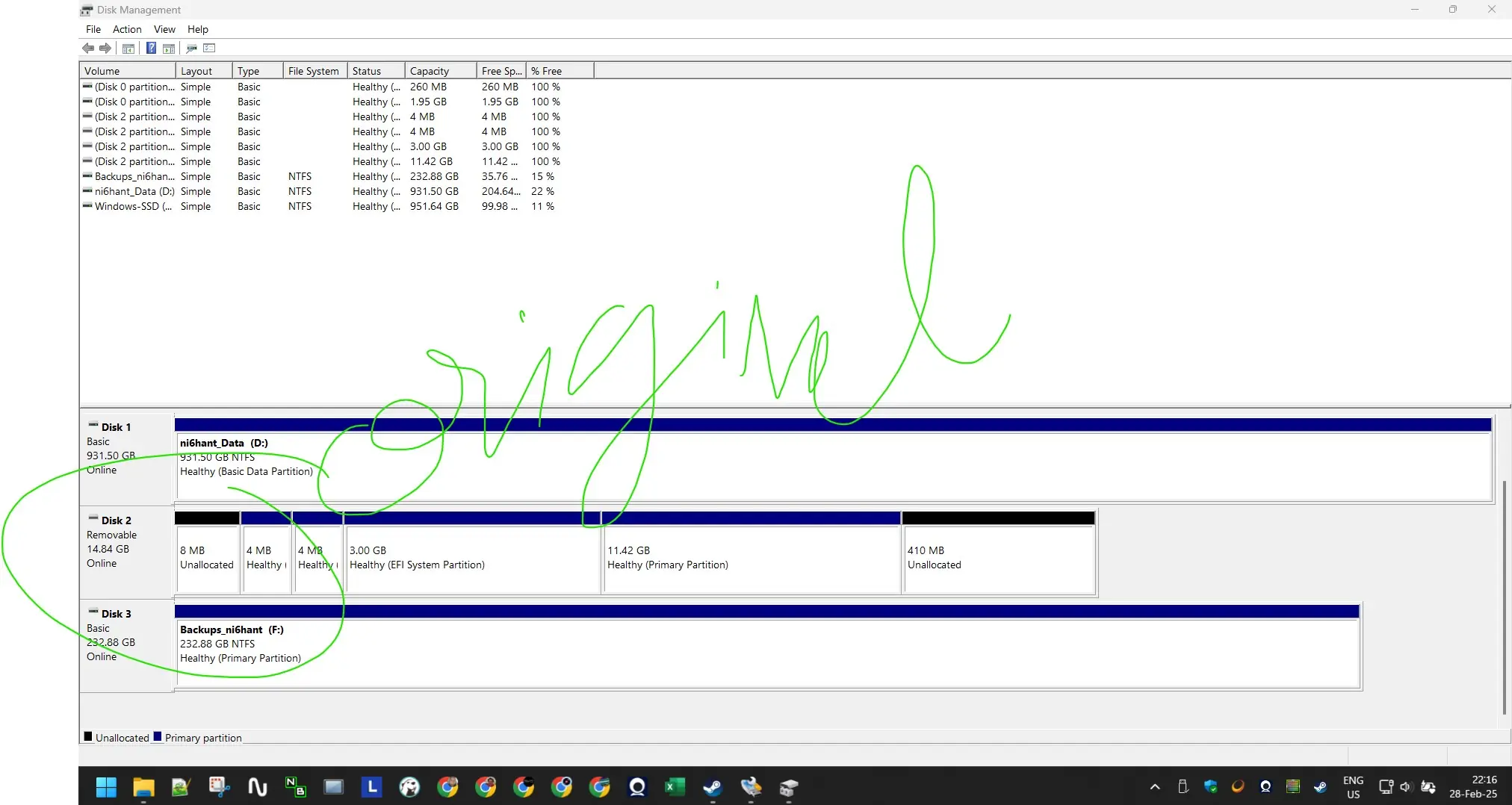Open Steam from the taskbar
This screenshot has height=805, width=1512.
pyautogui.click(x=712, y=787)
